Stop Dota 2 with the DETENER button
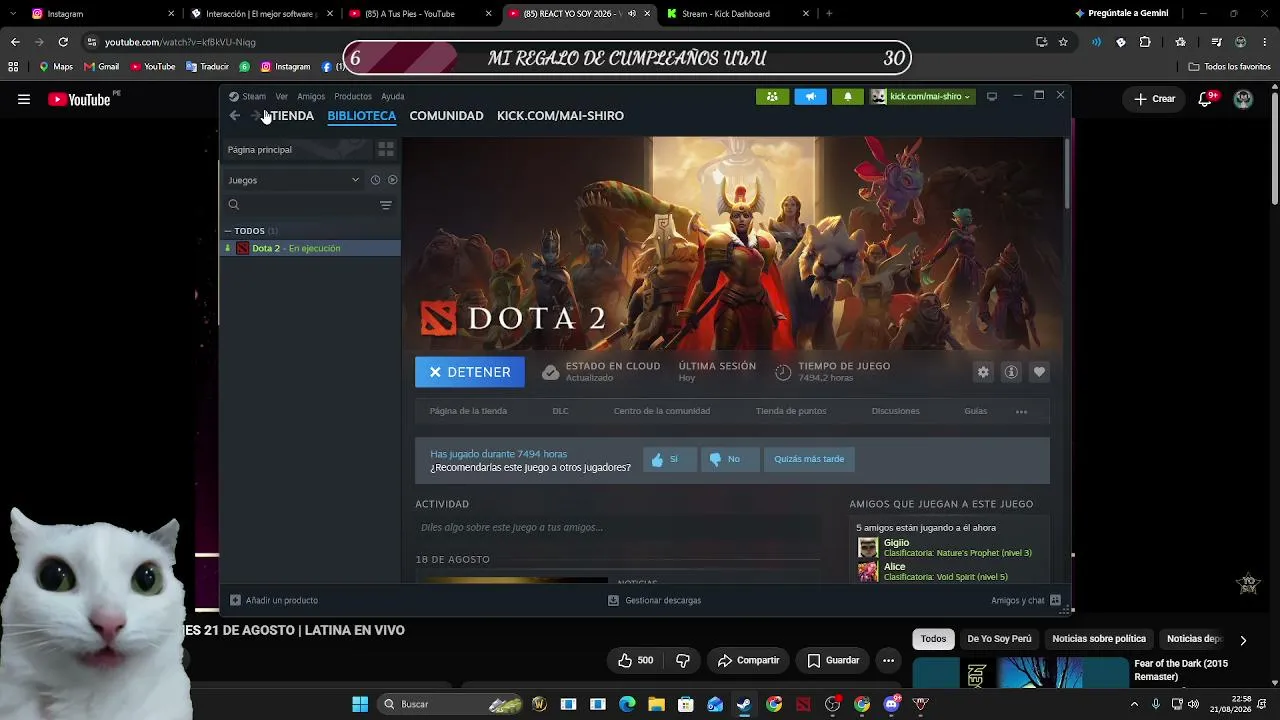The image size is (1280, 720). coord(470,372)
